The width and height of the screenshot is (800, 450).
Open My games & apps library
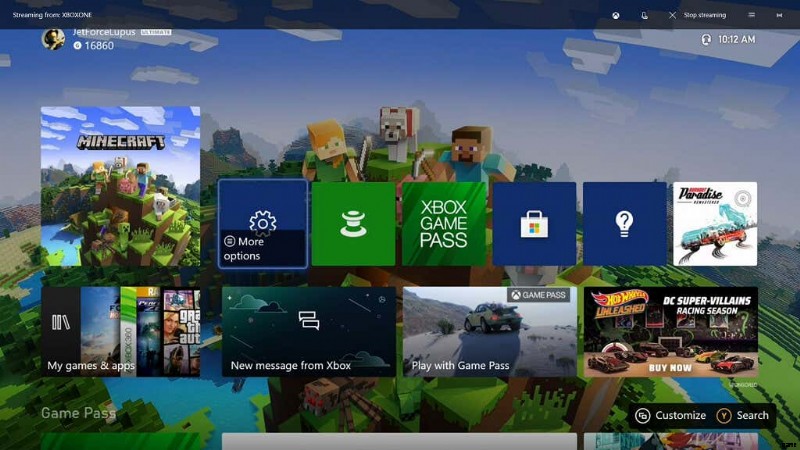[120, 332]
